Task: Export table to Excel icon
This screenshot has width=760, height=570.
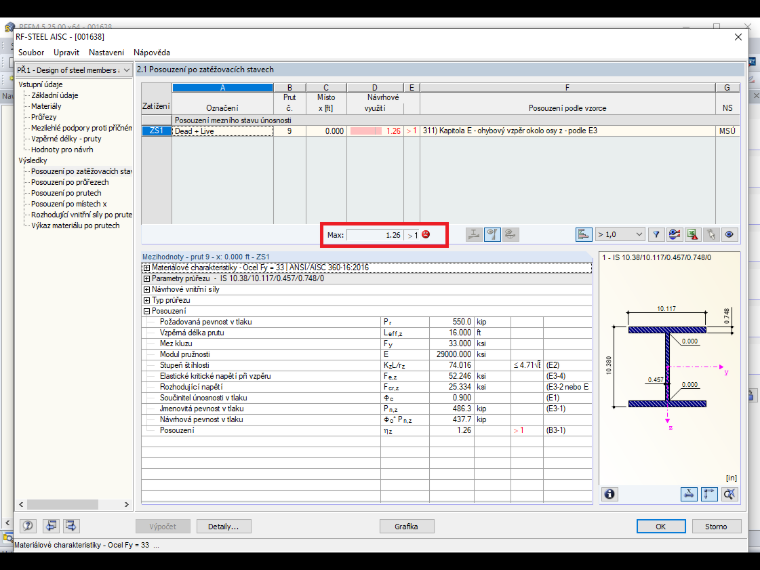Action: click(693, 235)
